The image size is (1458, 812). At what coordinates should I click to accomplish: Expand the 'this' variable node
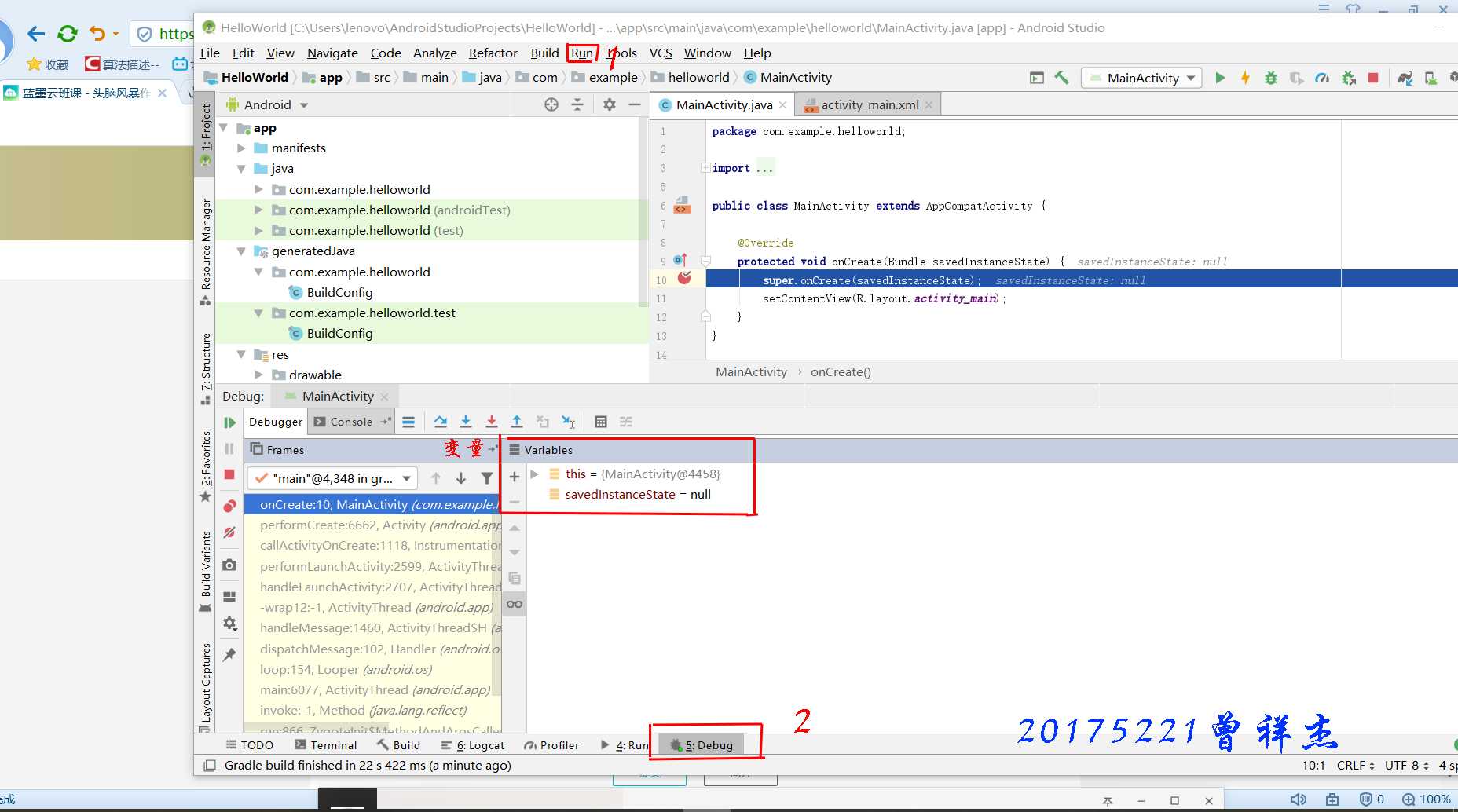pos(535,474)
